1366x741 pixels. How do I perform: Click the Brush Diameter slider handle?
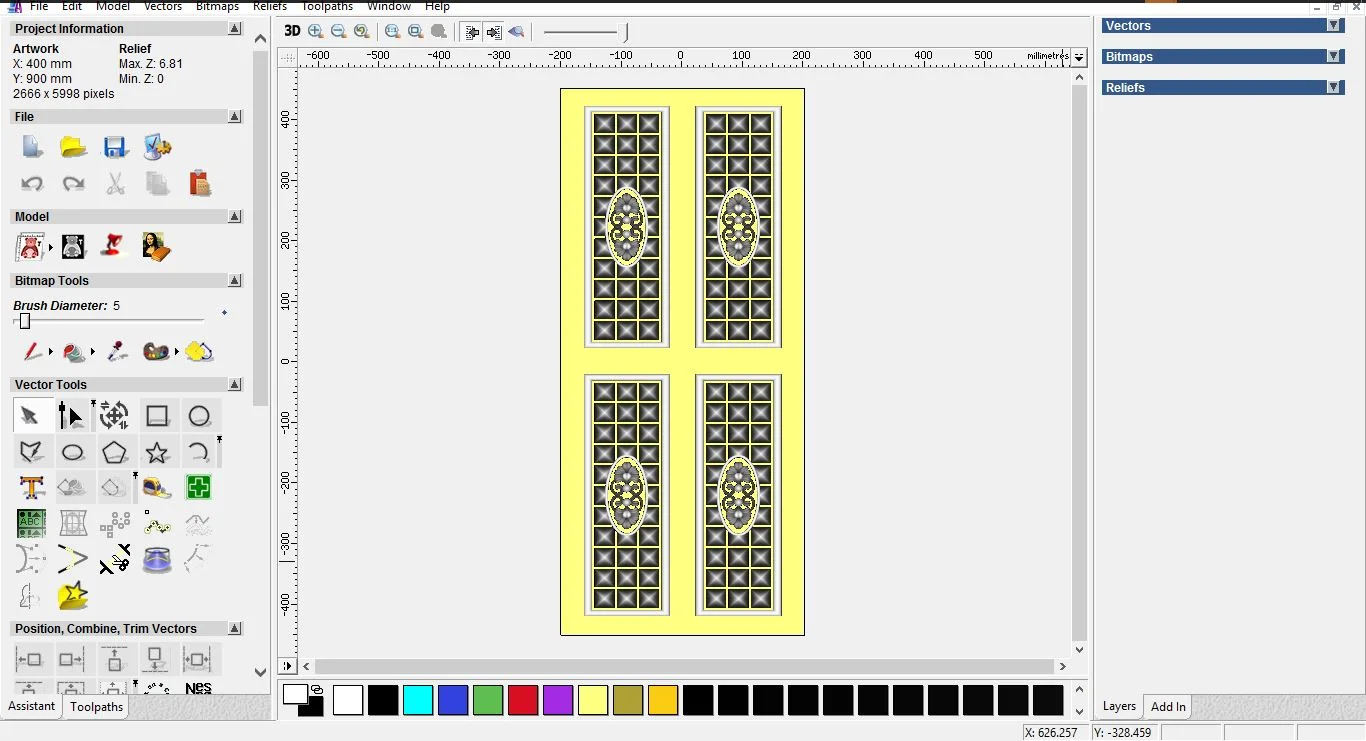(x=24, y=321)
